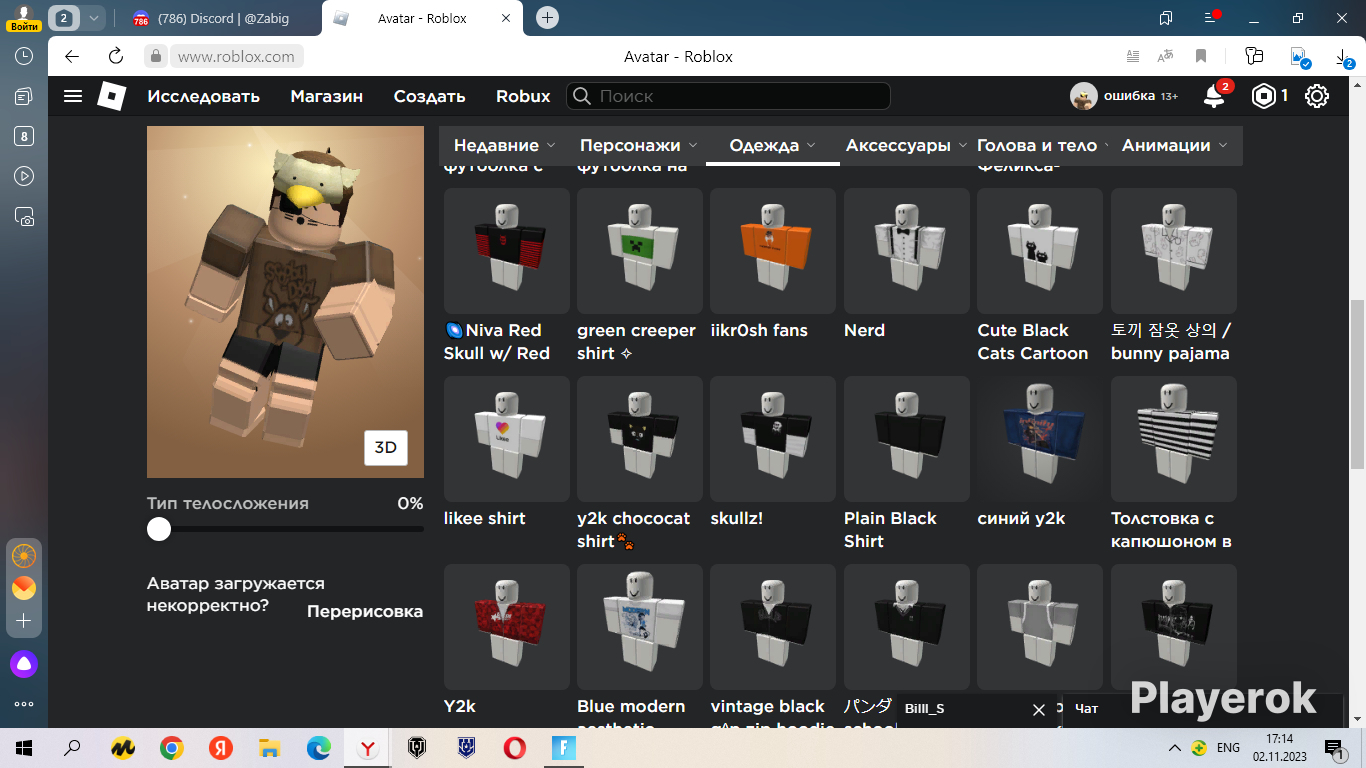Open Robux in Roblox navigation
The image size is (1366, 768).
point(523,96)
